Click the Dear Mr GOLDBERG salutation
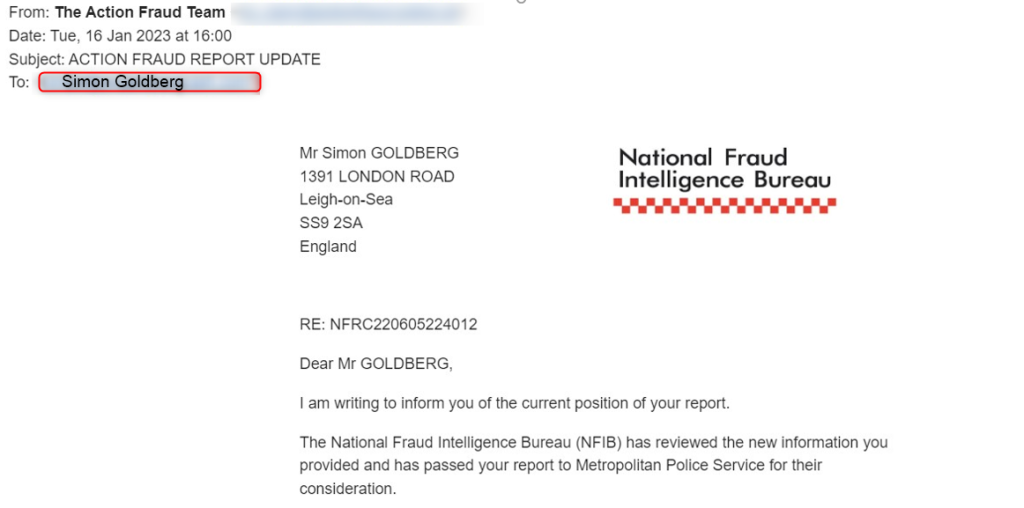This screenshot has height=508, width=1024. 376,364
